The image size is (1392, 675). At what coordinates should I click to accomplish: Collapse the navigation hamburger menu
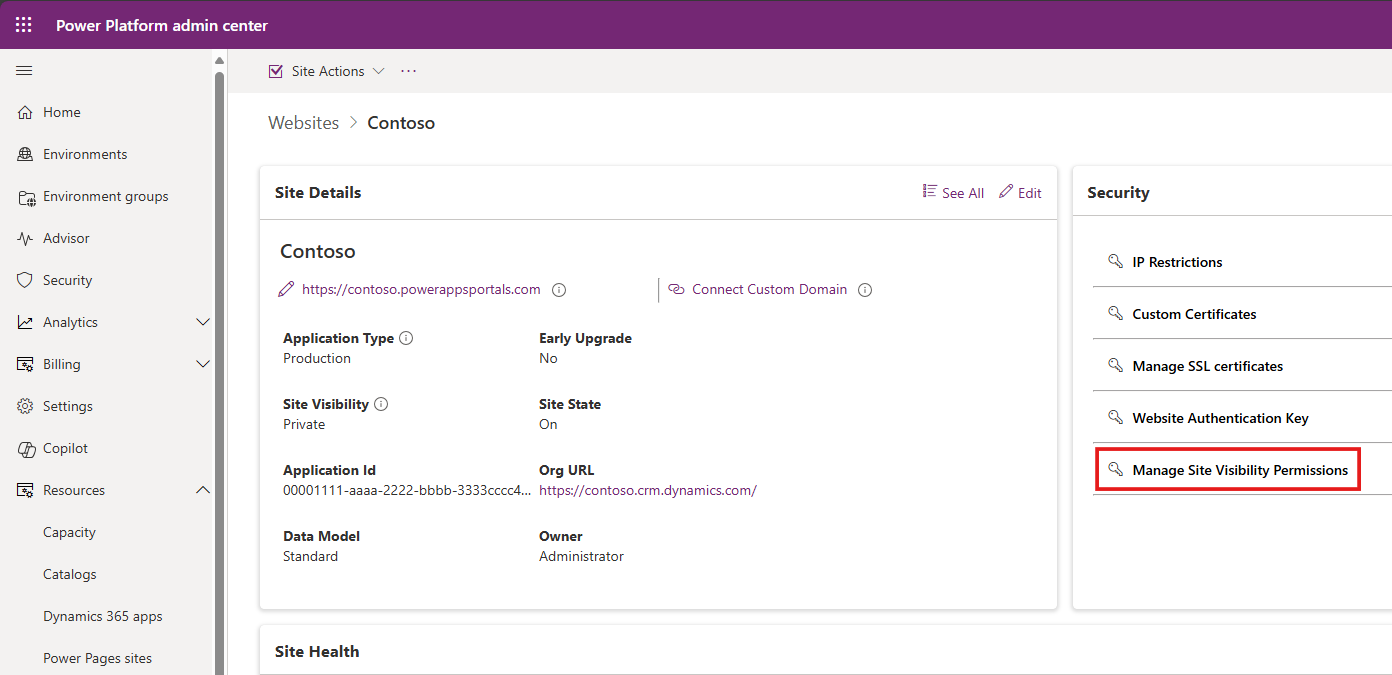(x=24, y=70)
